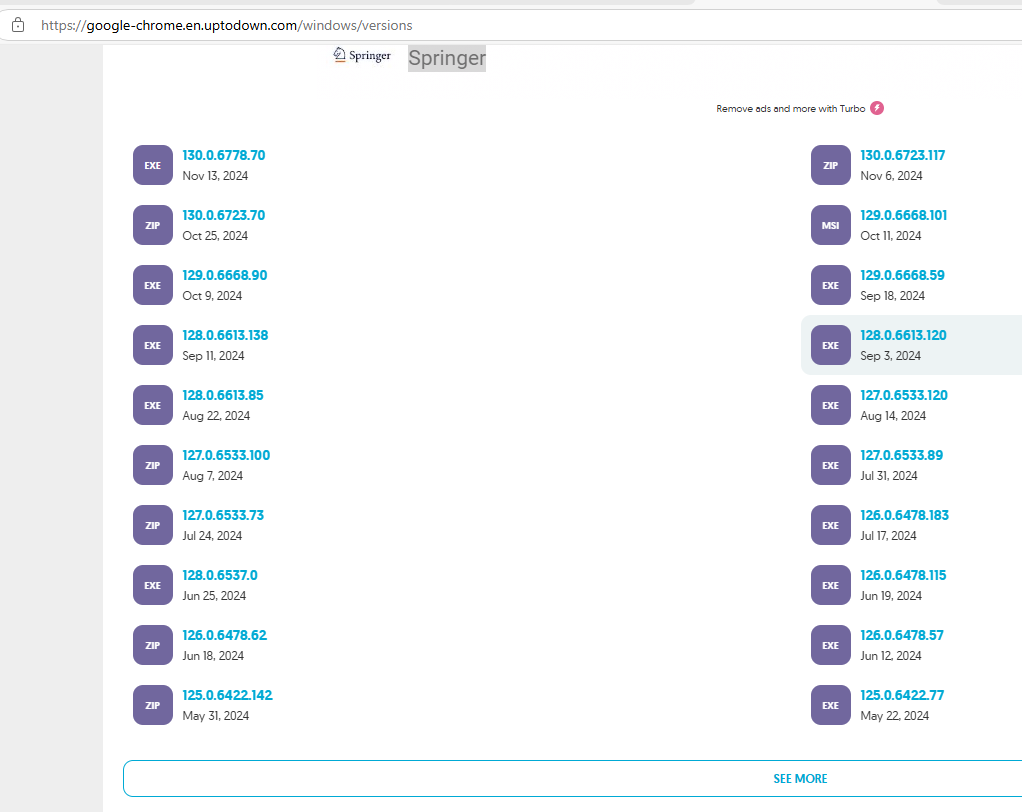
Task: Click the "May 22, 2024" date text
Action: 894,716
